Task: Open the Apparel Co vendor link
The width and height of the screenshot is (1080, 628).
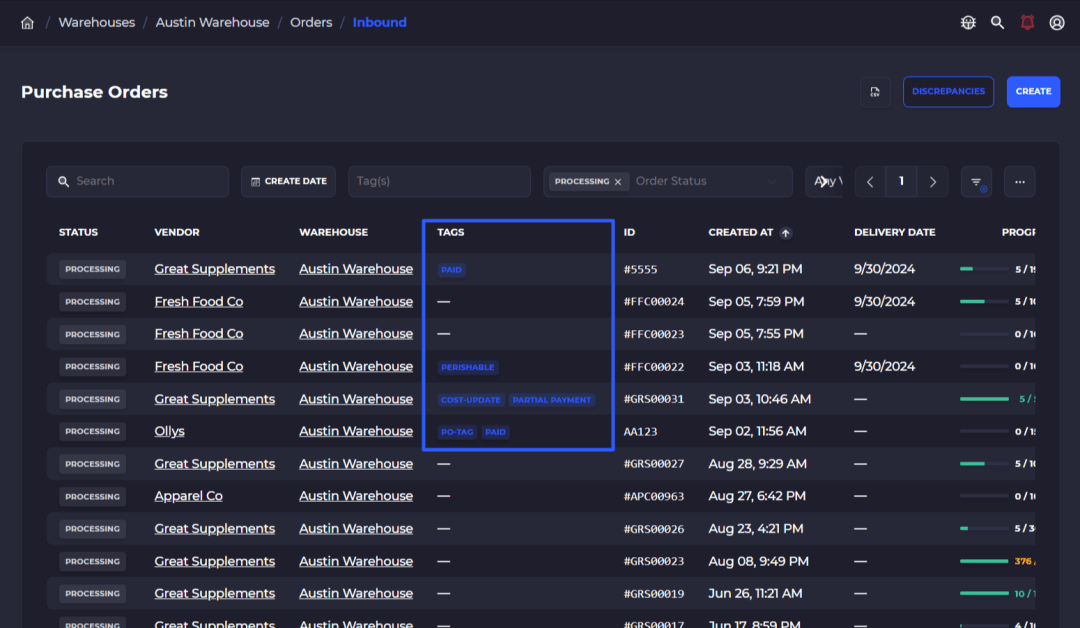Action: pyautogui.click(x=188, y=496)
